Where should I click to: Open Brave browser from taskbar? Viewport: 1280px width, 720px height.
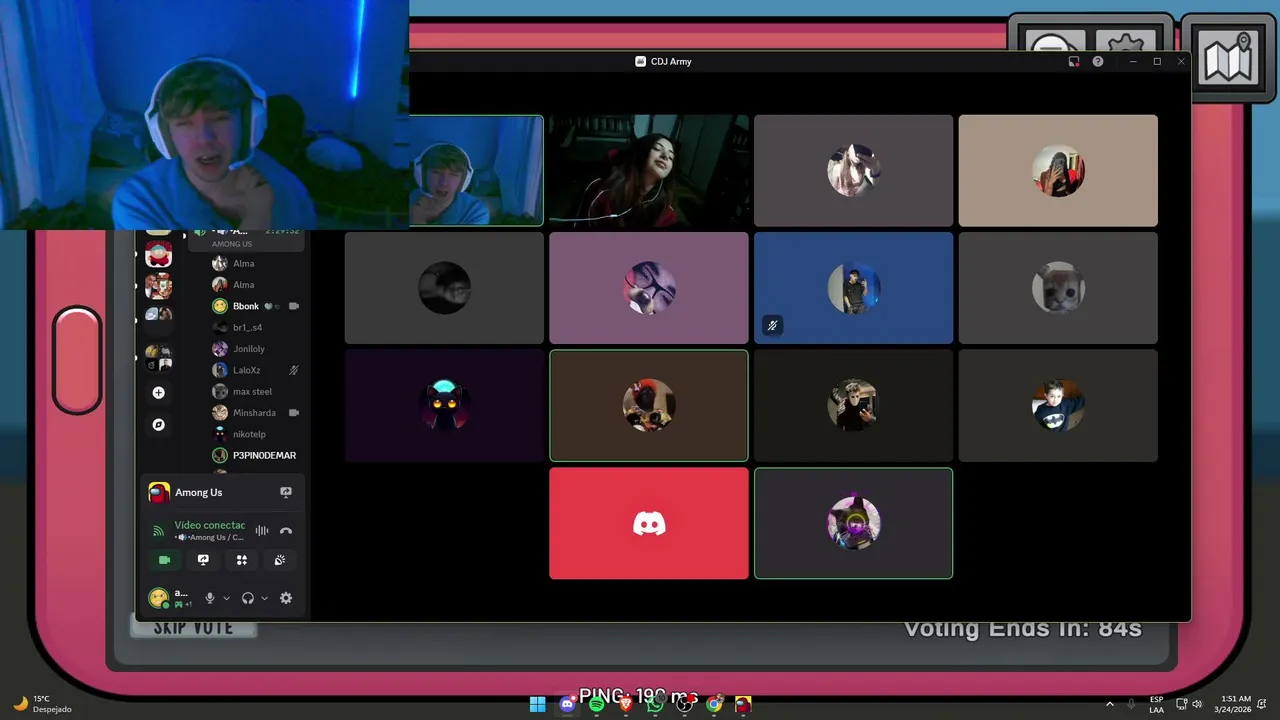click(x=626, y=704)
